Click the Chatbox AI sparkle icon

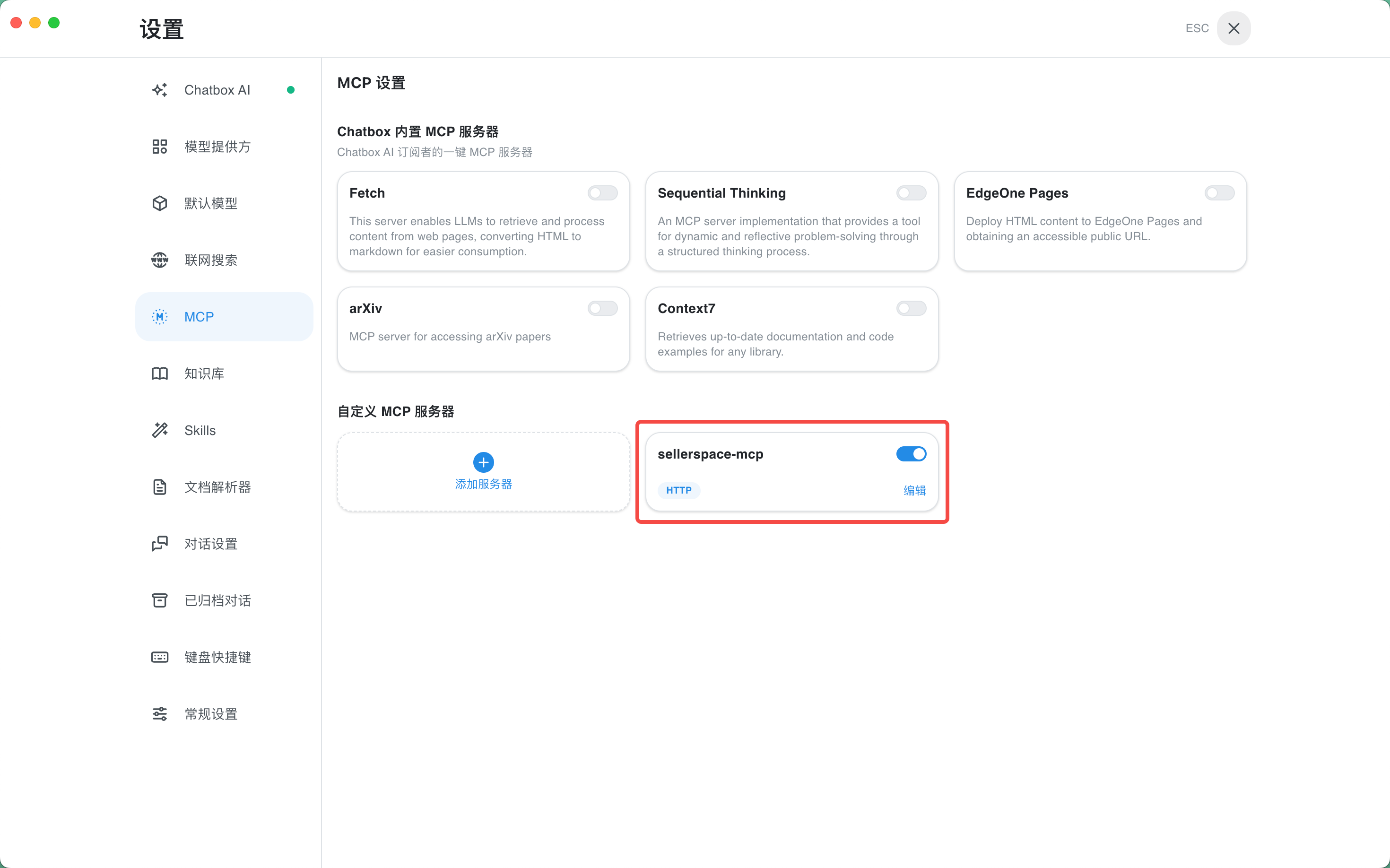pos(160,90)
